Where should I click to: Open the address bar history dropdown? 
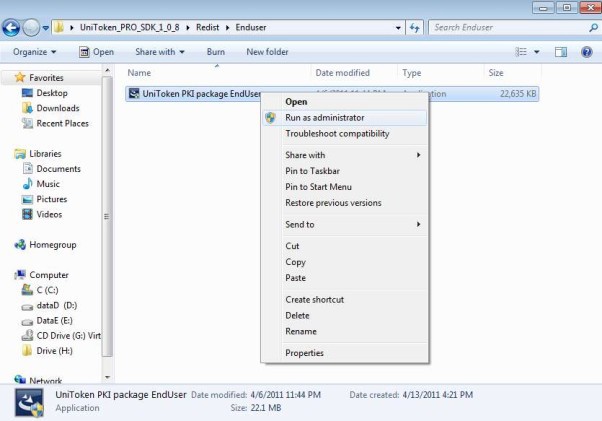tap(398, 28)
